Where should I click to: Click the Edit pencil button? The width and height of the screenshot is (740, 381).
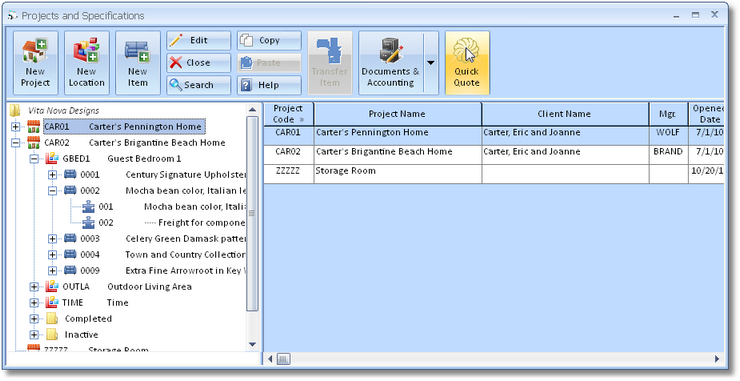tap(199, 41)
